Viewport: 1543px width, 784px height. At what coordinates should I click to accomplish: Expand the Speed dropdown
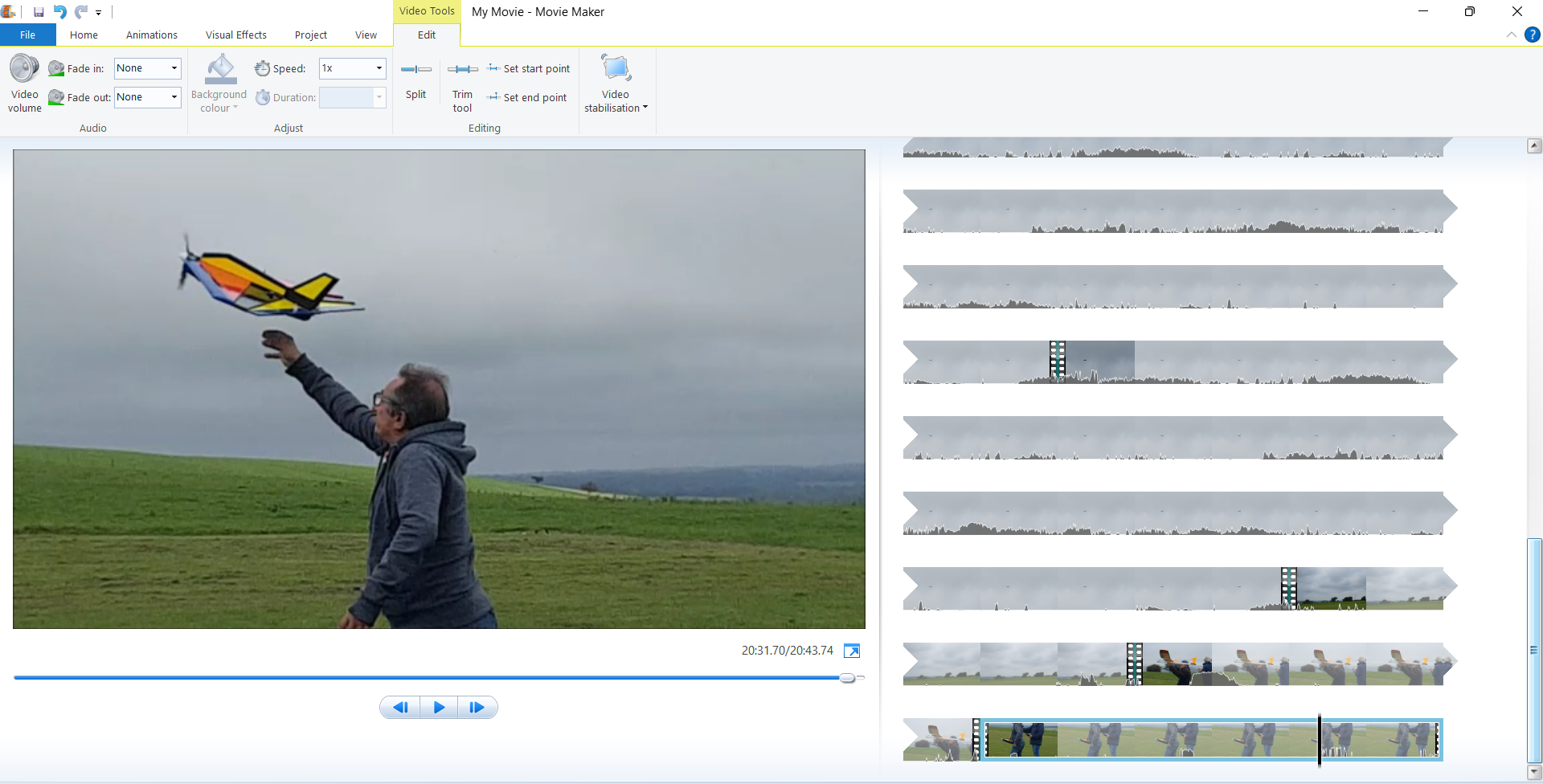pos(379,68)
